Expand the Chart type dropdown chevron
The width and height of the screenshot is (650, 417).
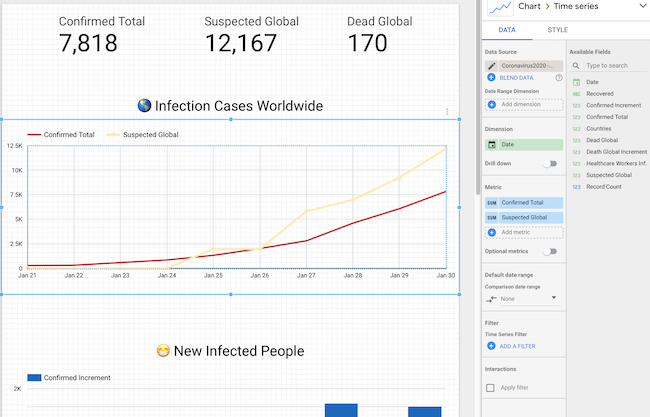643,6
